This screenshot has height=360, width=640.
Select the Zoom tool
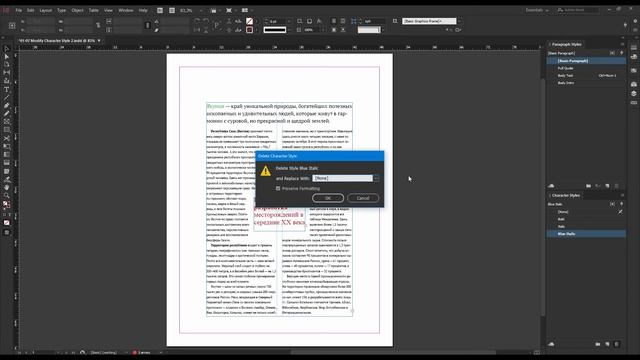click(x=7, y=196)
